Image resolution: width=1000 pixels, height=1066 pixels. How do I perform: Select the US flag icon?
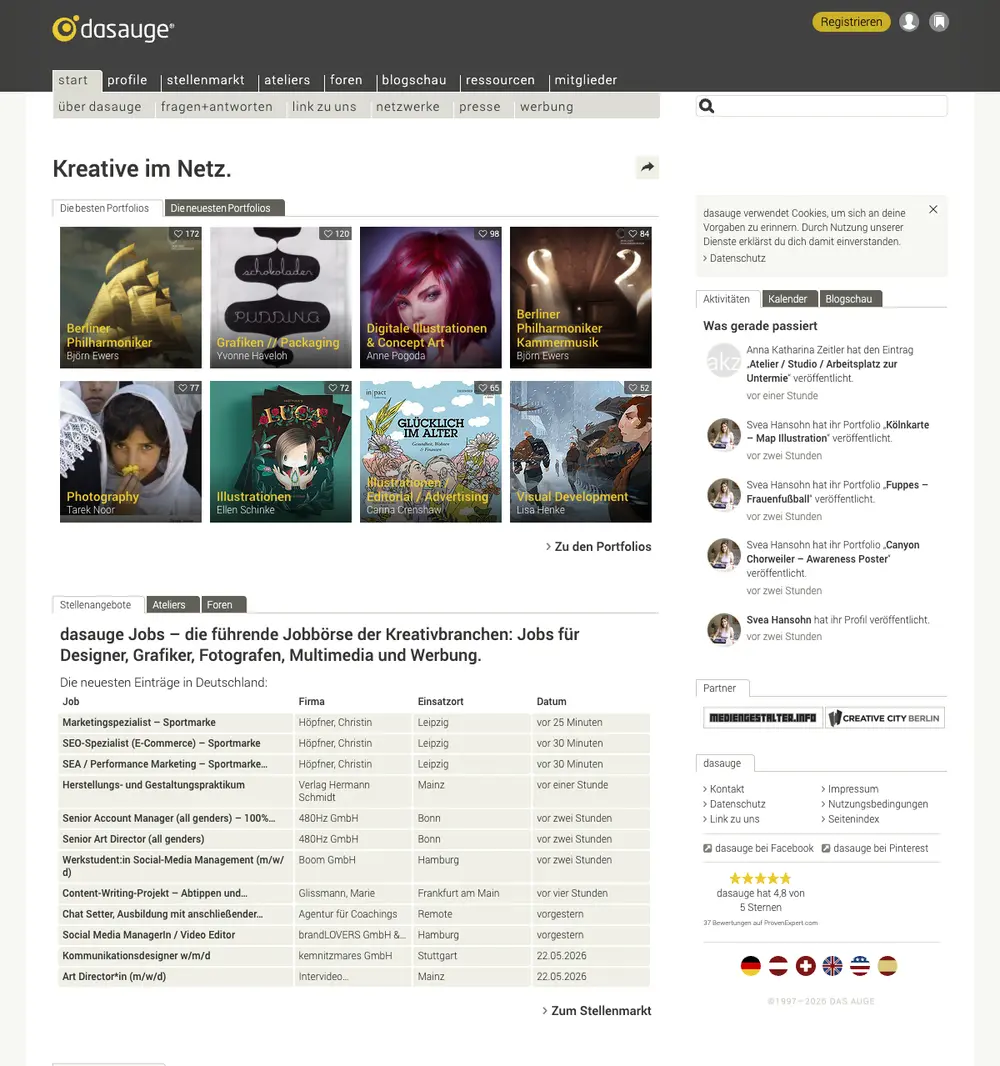coord(860,965)
